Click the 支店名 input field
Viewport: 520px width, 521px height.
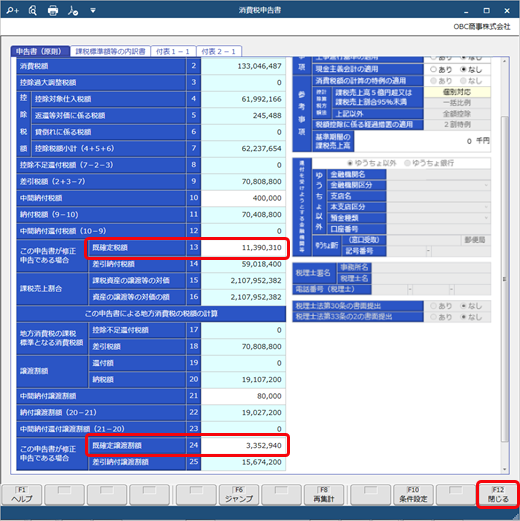click(x=438, y=196)
